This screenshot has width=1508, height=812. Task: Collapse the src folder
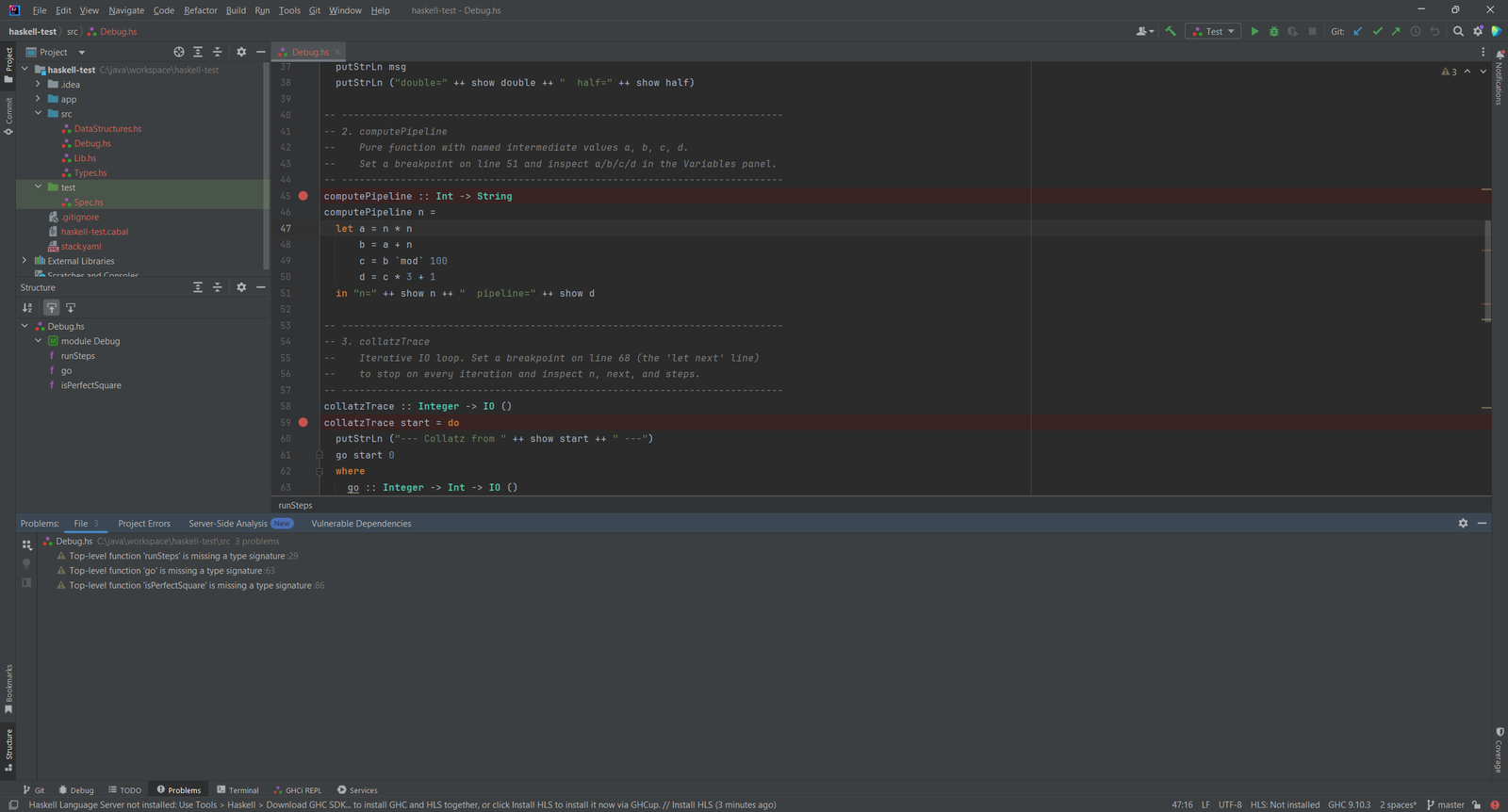[x=38, y=113]
